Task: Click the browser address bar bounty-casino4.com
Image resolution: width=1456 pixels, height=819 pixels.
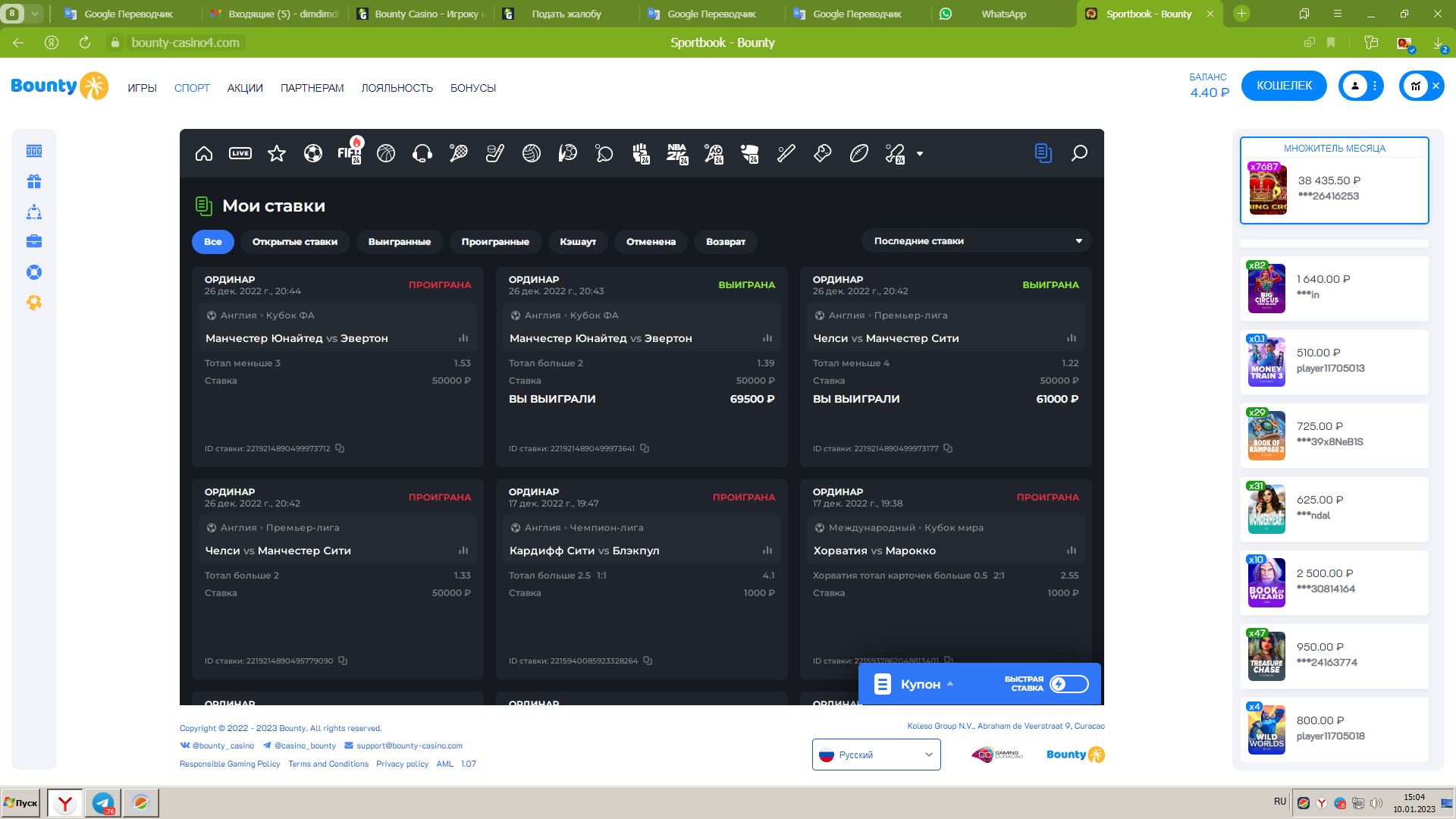Action: click(185, 42)
